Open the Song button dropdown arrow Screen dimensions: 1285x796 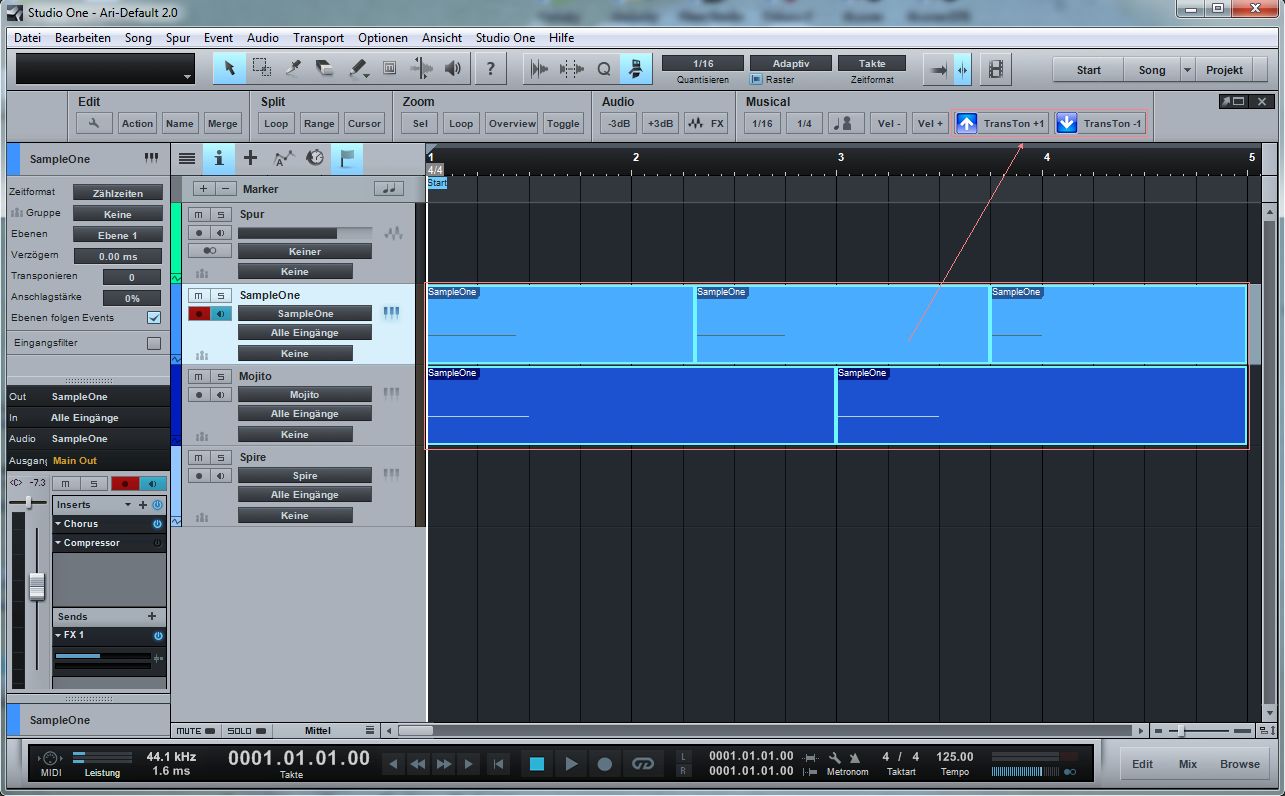click(x=1187, y=70)
